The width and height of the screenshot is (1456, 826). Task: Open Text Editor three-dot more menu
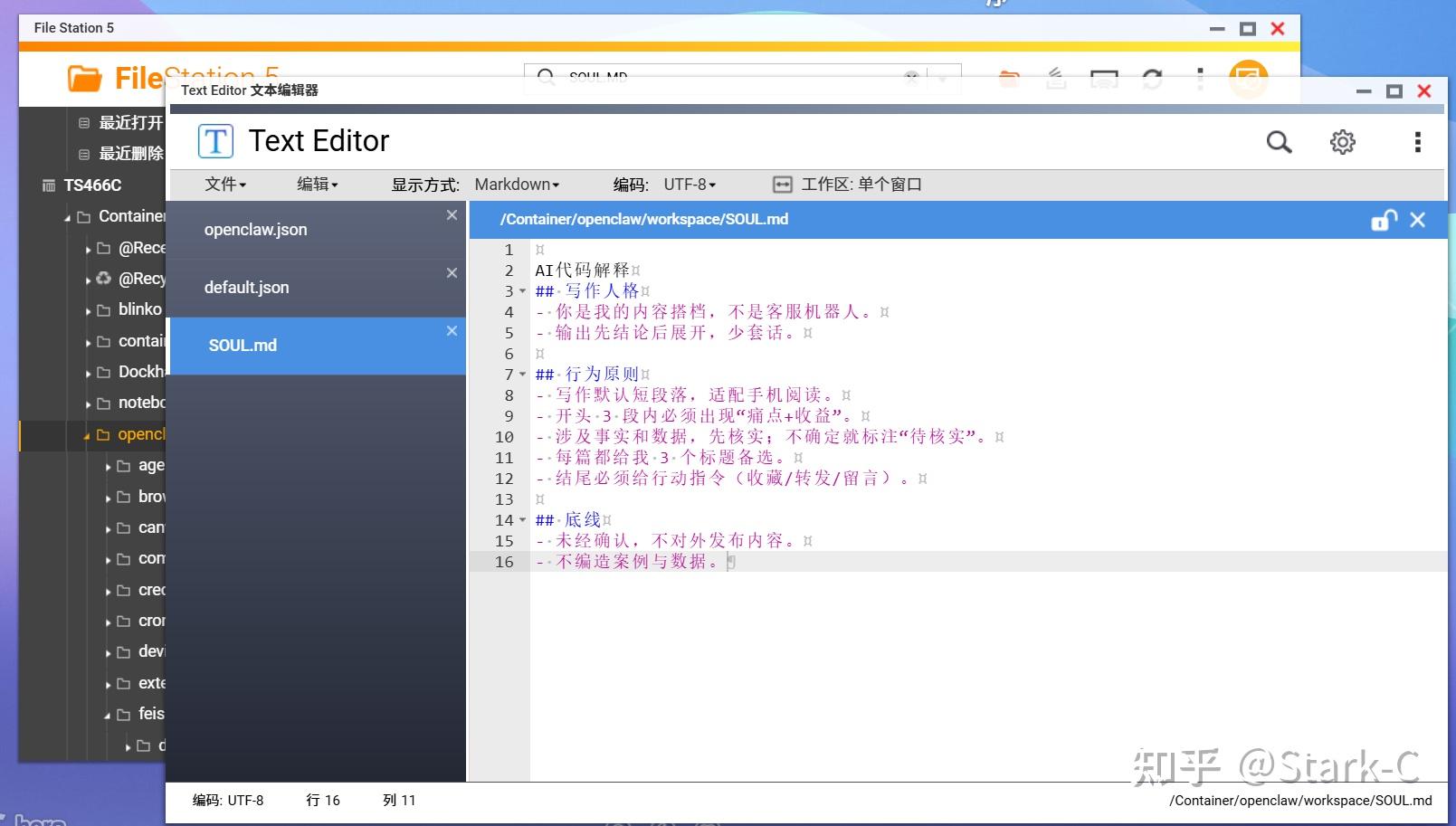1417,142
